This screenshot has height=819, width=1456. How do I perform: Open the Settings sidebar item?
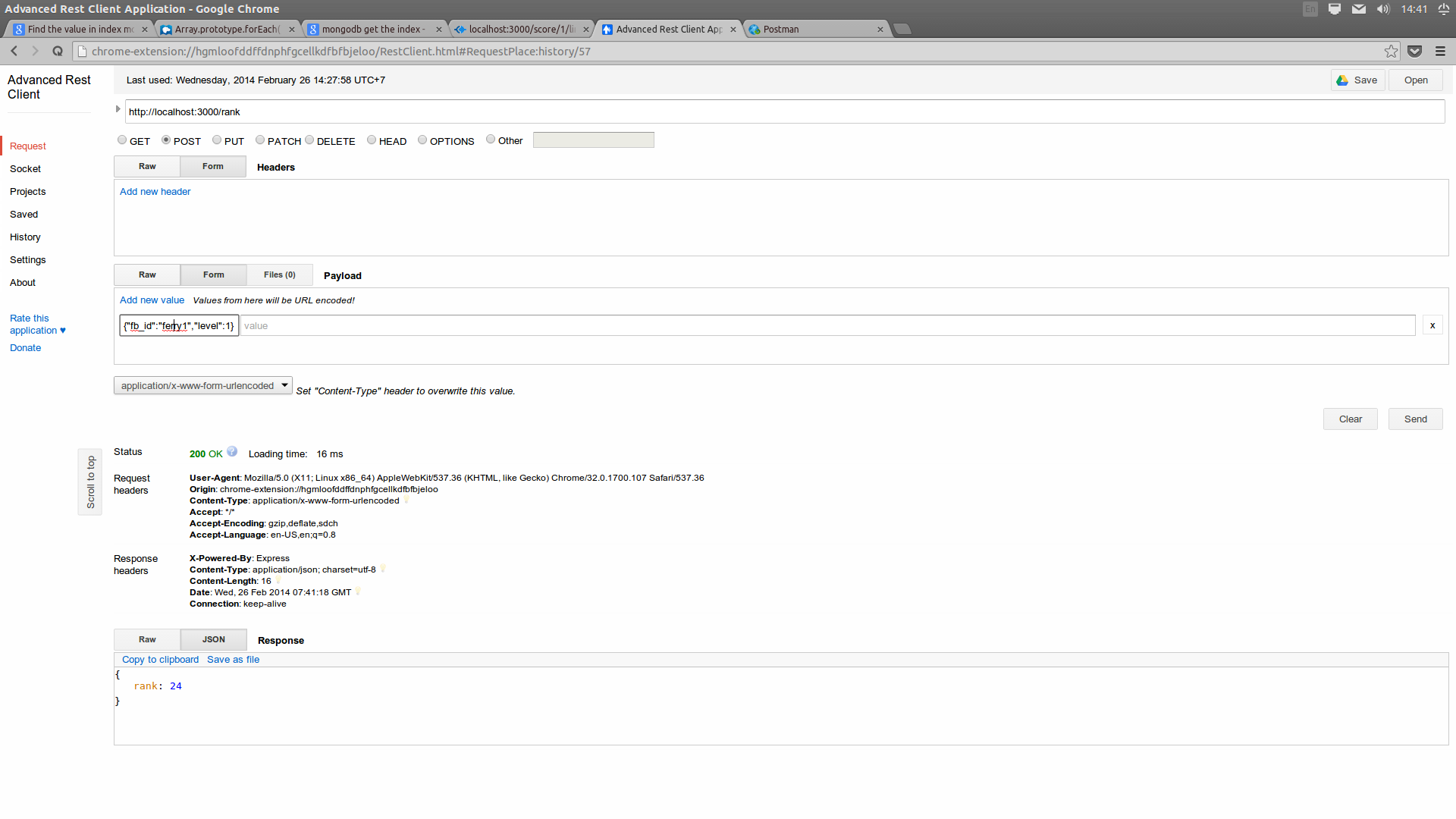coord(28,260)
